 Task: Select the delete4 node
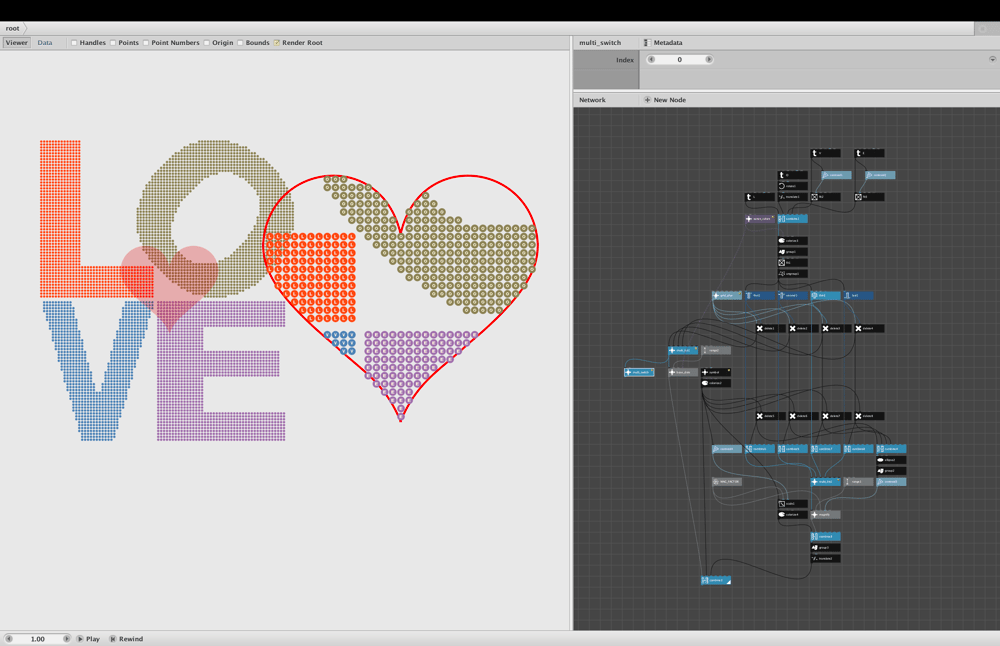pyautogui.click(x=869, y=328)
